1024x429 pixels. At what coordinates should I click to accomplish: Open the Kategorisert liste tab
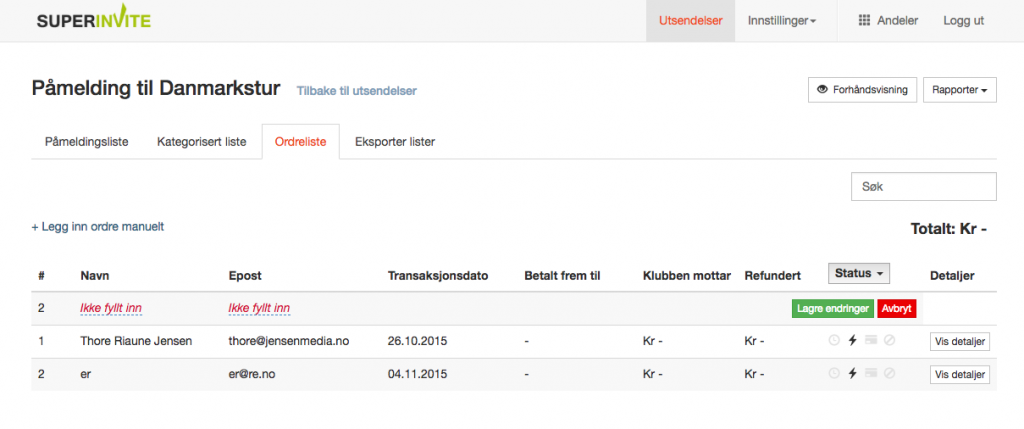point(201,142)
